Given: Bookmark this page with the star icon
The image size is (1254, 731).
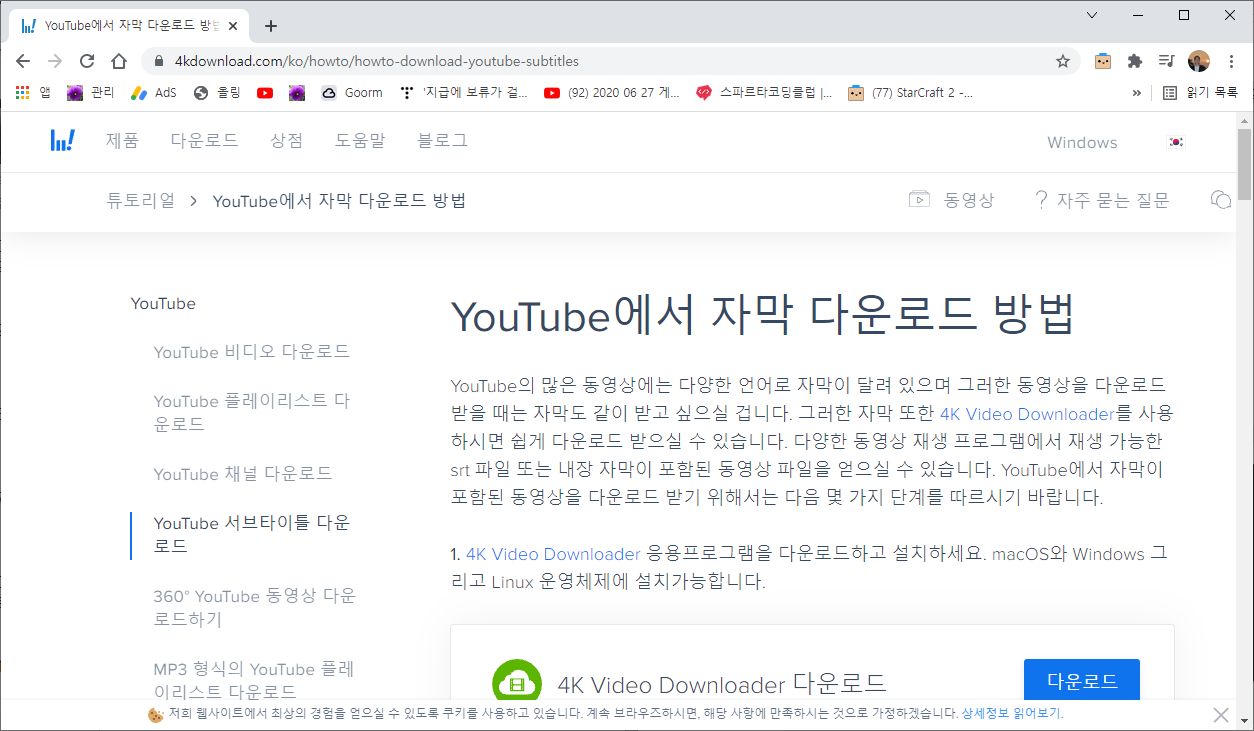Looking at the screenshot, I should coord(1063,61).
